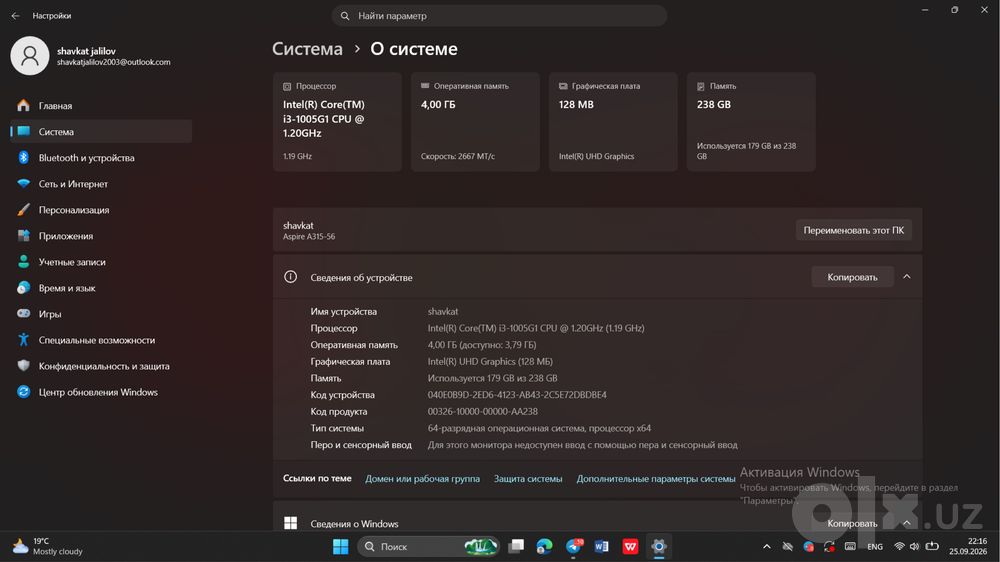1000x562 pixels.
Task: Open Защита системы link
Action: pyautogui.click(x=528, y=478)
